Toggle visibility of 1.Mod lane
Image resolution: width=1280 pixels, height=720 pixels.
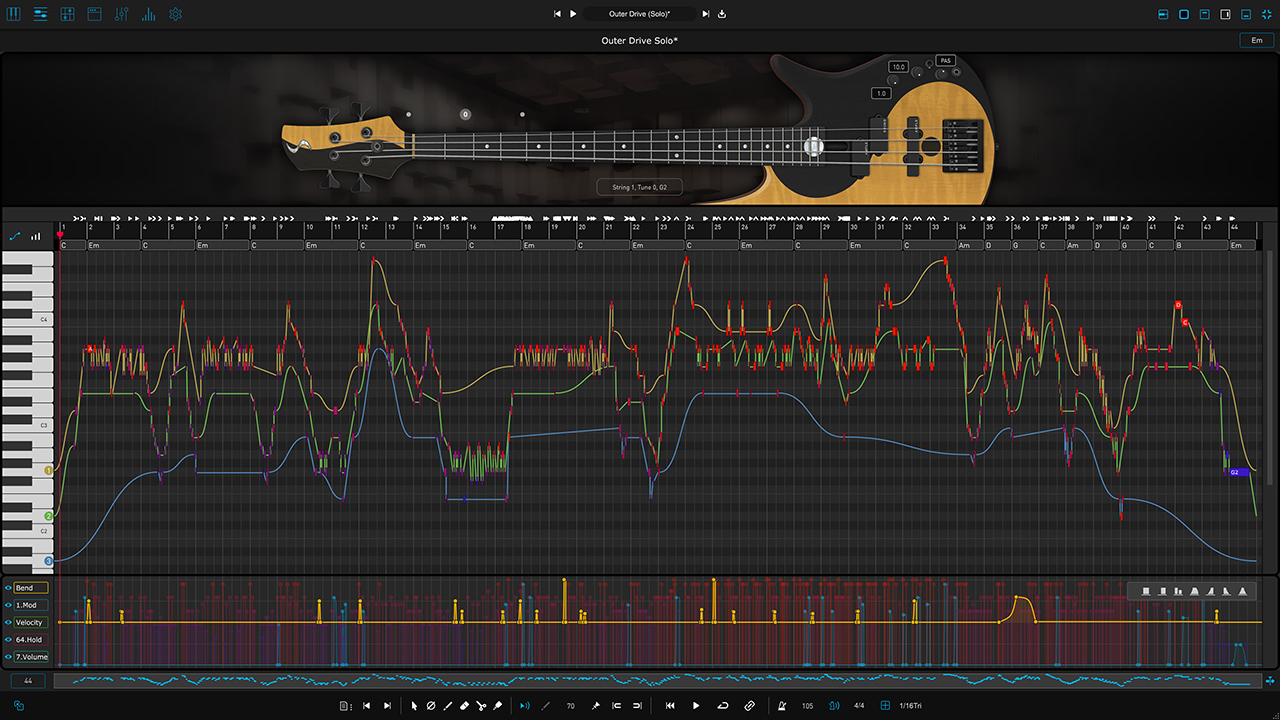8,605
